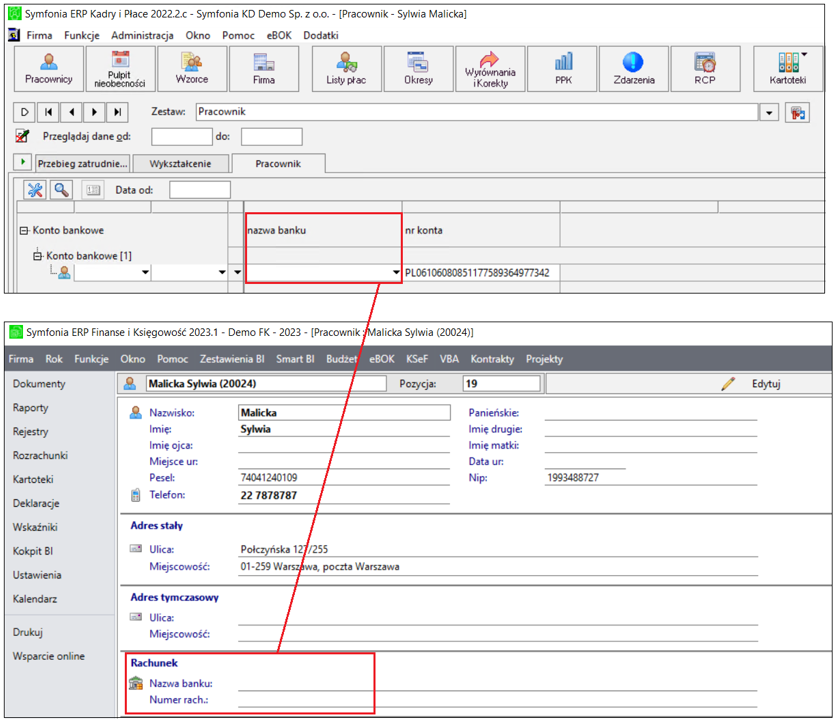Screen dimensions: 838x726
Task: Open Dodatki menu in Kadry i Płace
Action: pos(321,35)
